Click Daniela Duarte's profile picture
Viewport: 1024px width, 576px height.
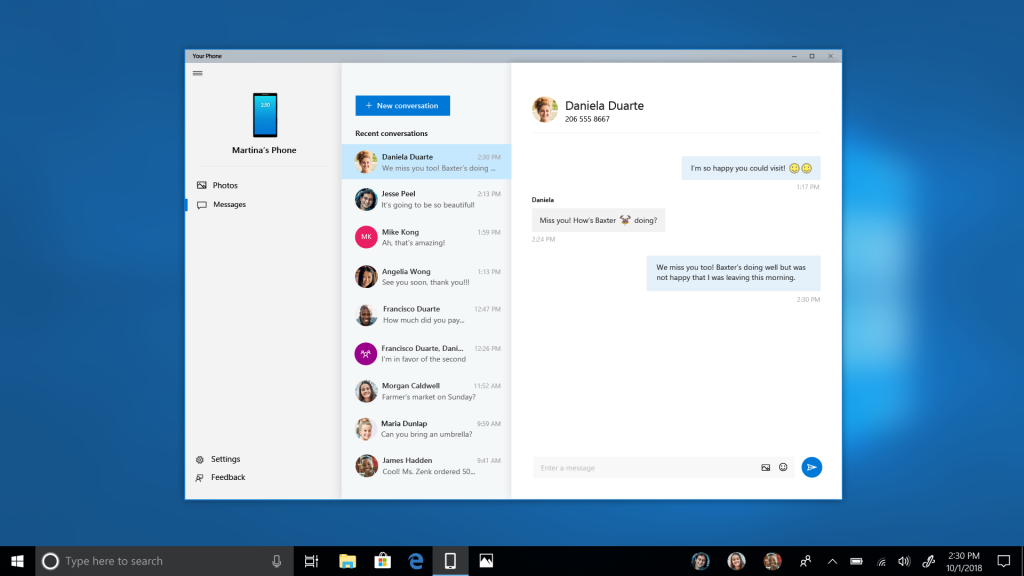click(x=544, y=109)
